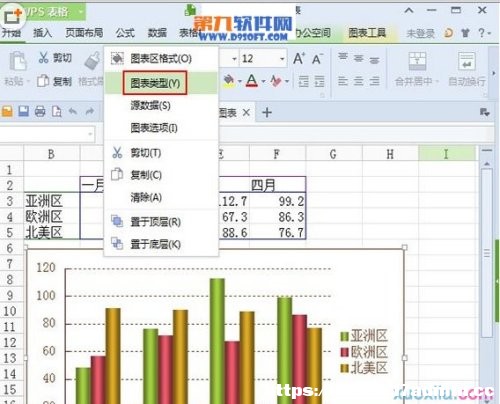Open the 插入 ribbon tab
The image size is (500, 404).
42,33
